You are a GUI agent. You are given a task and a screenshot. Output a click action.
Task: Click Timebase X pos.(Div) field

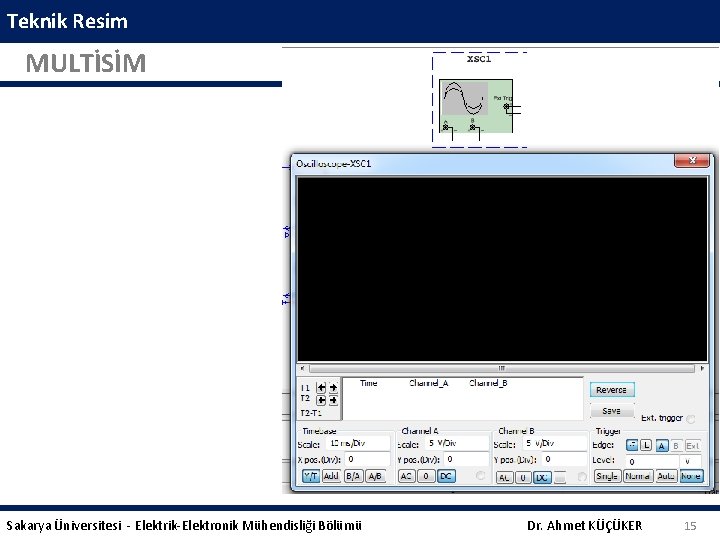tap(367, 459)
